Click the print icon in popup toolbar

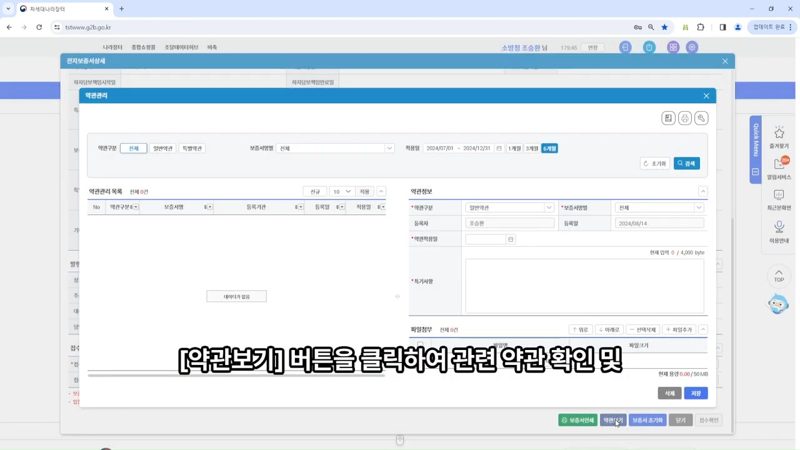coord(685,118)
